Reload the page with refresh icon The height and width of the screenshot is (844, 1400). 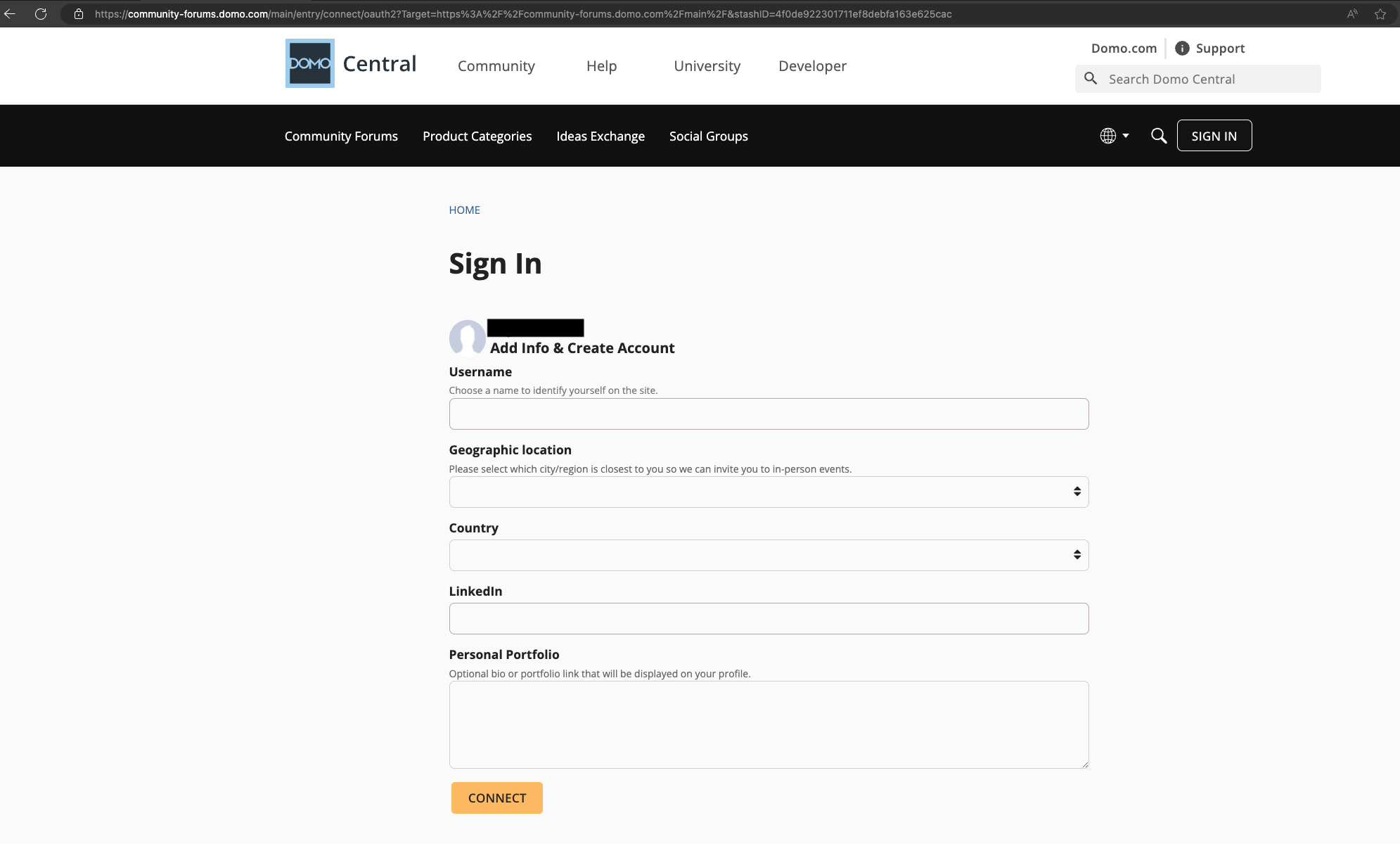point(41,14)
